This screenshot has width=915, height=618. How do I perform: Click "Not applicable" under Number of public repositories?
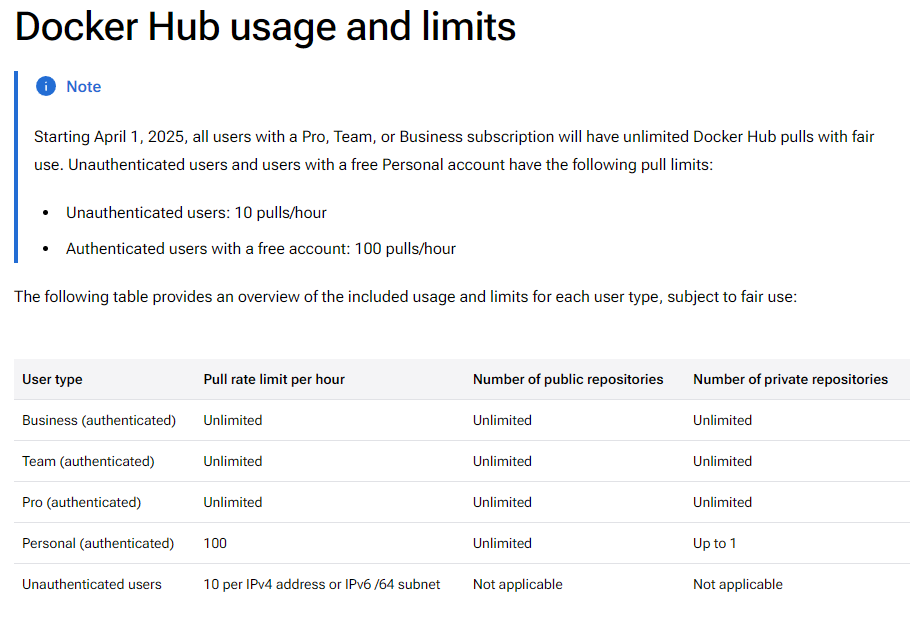518,584
